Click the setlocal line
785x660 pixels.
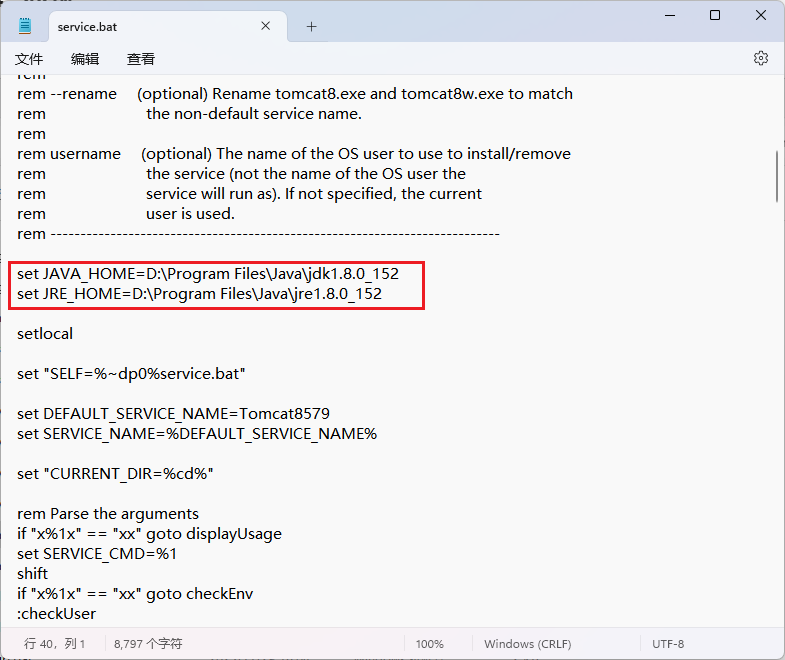(x=45, y=334)
